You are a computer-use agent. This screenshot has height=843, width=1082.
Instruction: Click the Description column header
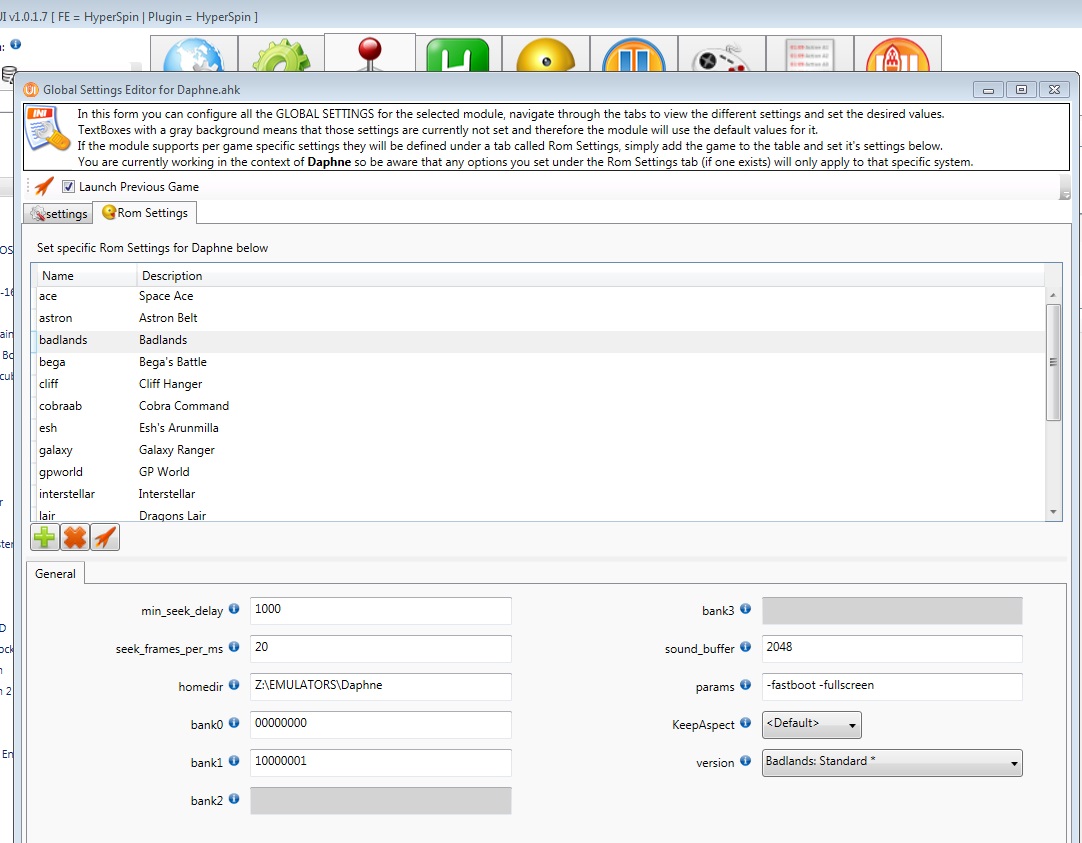click(172, 275)
